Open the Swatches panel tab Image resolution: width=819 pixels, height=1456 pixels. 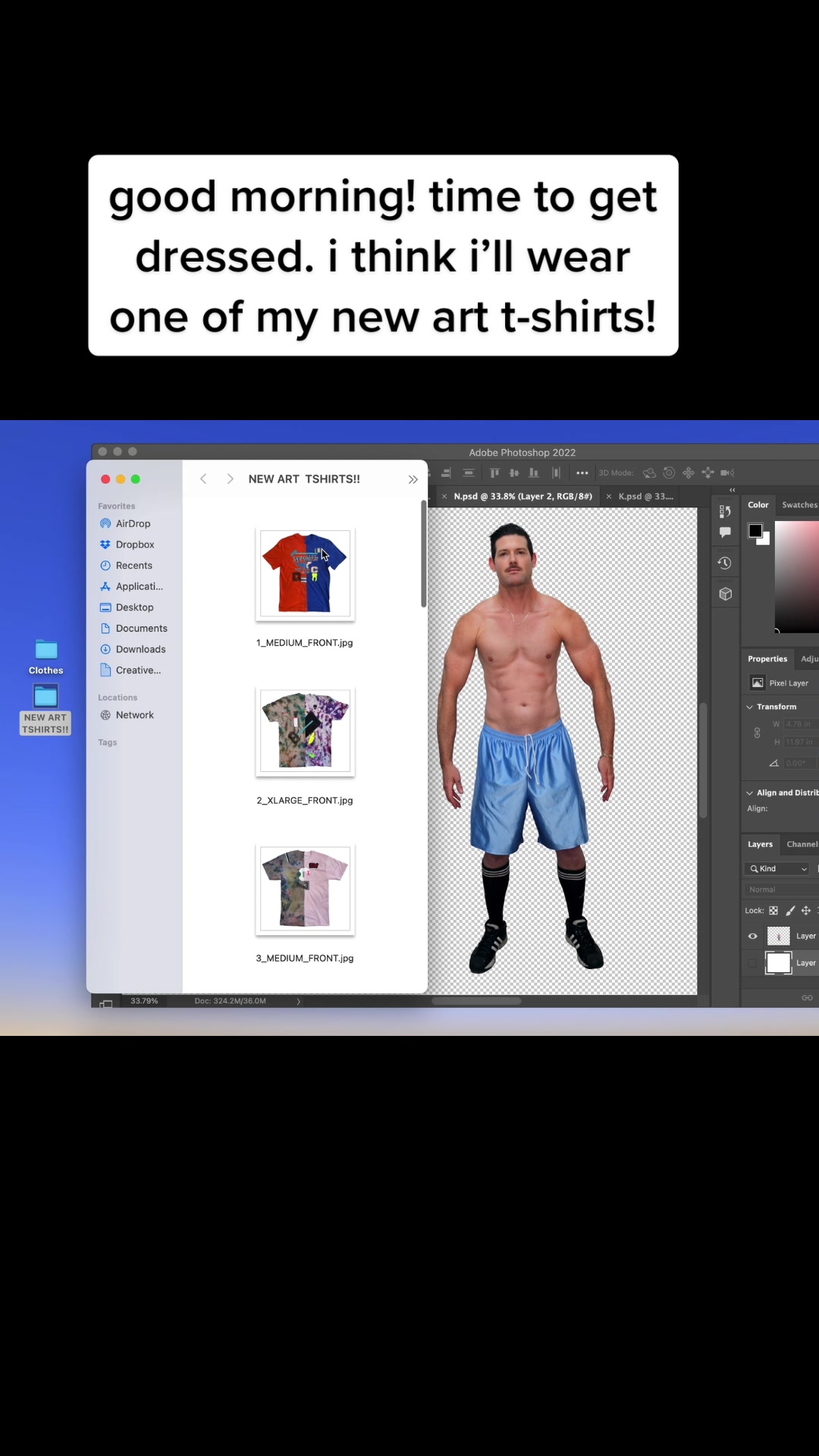(799, 505)
